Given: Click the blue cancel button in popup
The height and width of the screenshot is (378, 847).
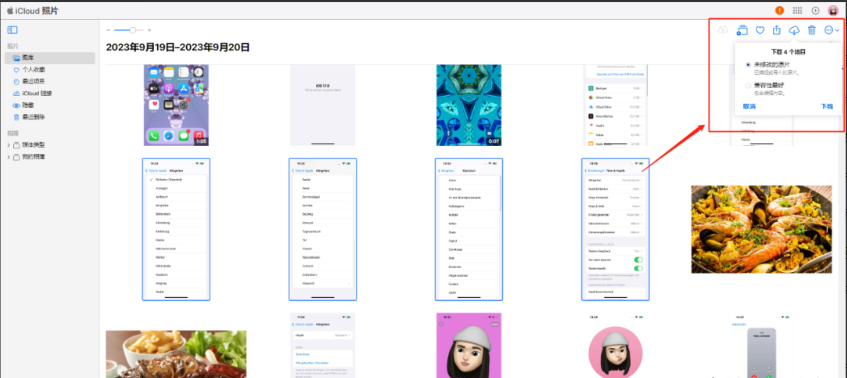Looking at the screenshot, I should [x=749, y=106].
